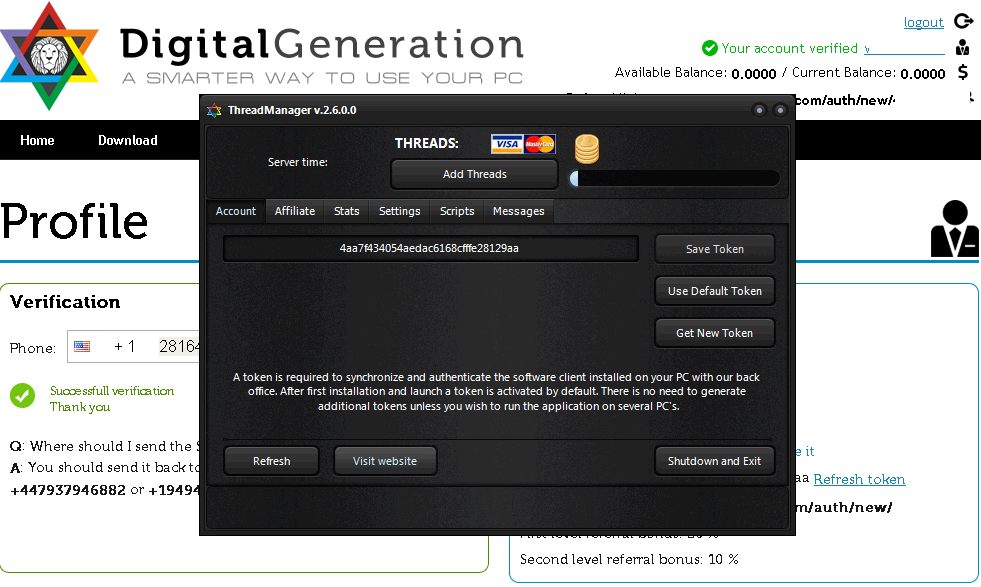Click the phone number input field

[x=134, y=347]
